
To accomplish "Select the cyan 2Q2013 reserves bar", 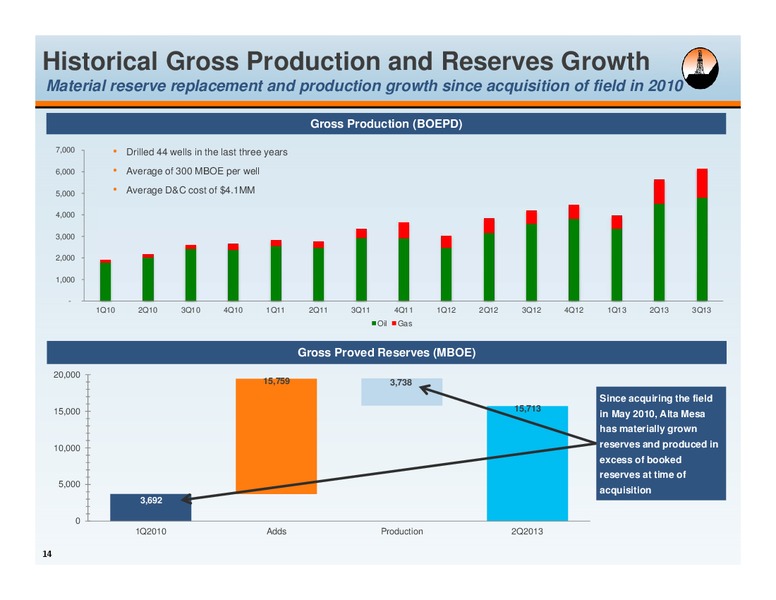I will [x=527, y=463].
